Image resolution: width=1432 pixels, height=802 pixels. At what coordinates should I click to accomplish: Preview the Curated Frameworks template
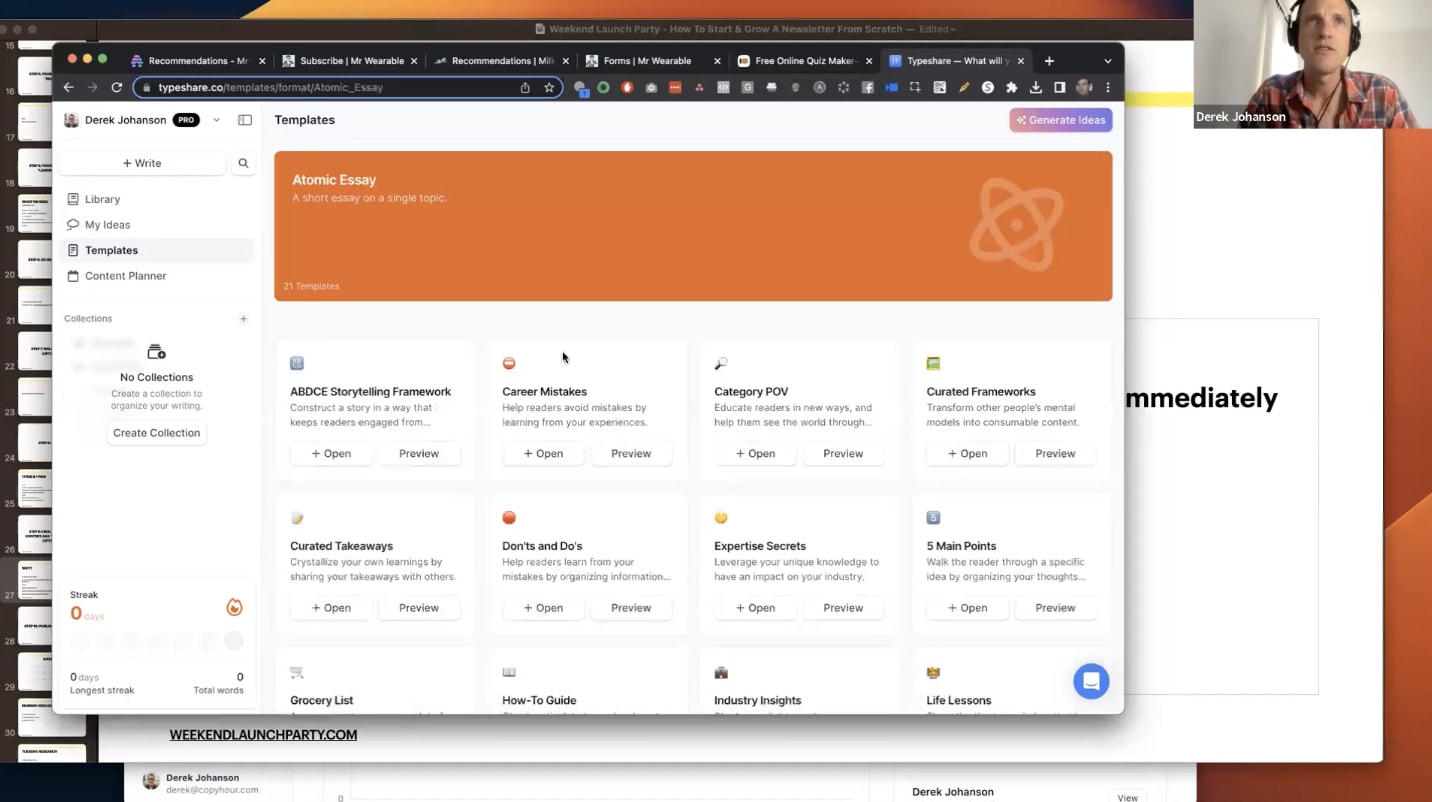pos(1055,454)
